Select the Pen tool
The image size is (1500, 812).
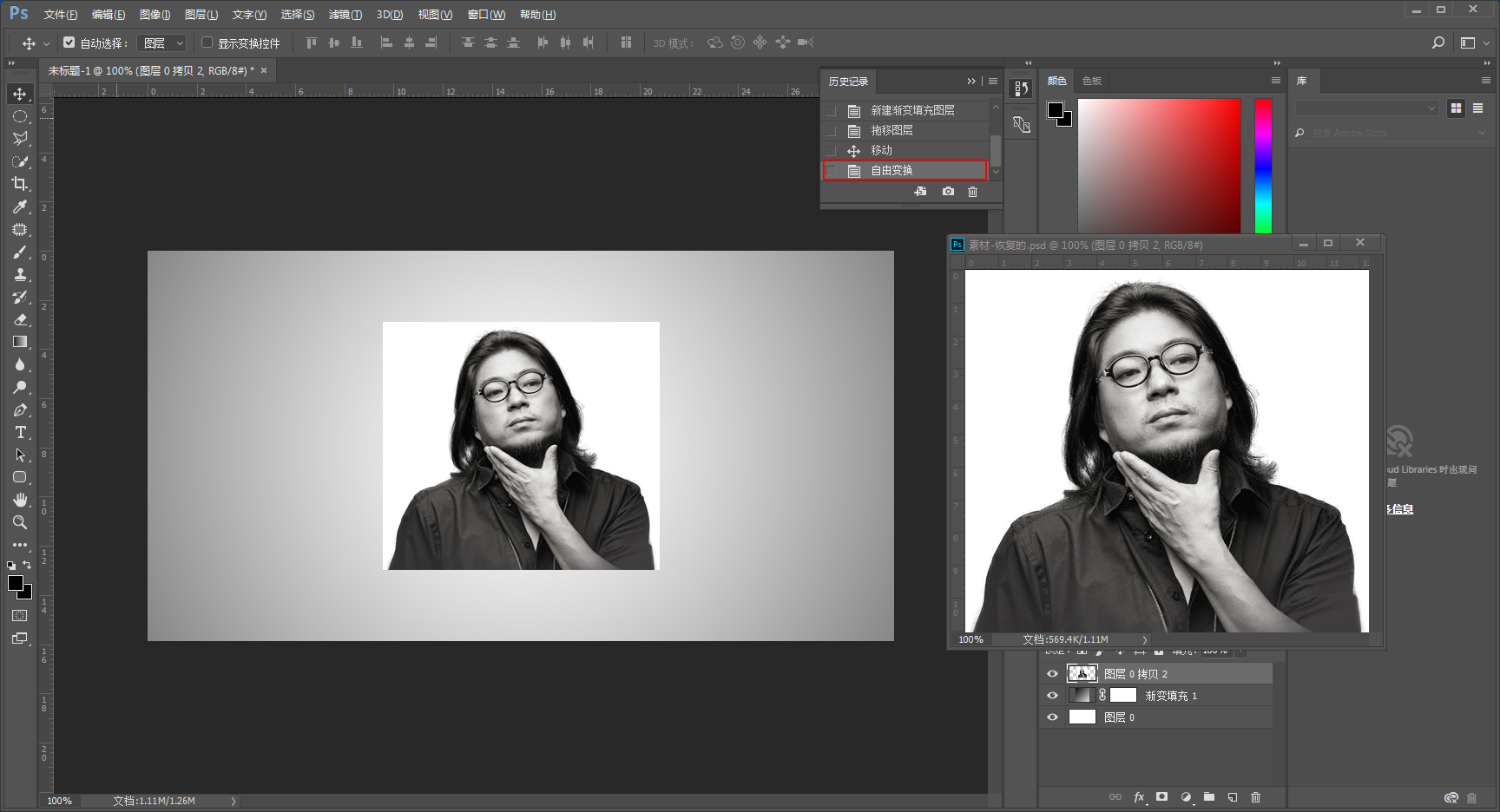click(x=20, y=409)
